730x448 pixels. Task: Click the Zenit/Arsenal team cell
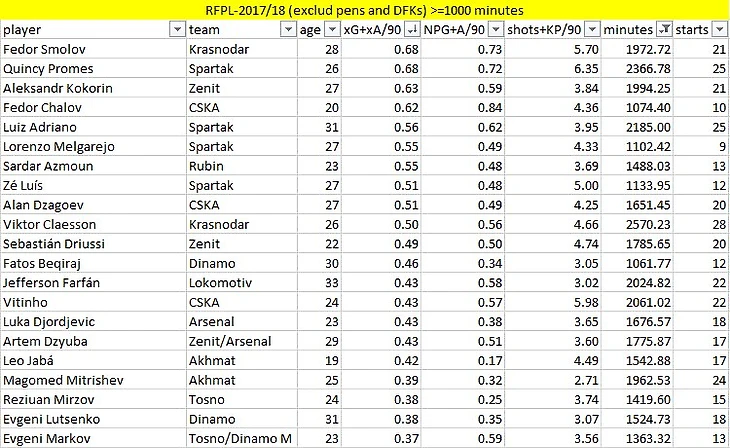point(242,341)
